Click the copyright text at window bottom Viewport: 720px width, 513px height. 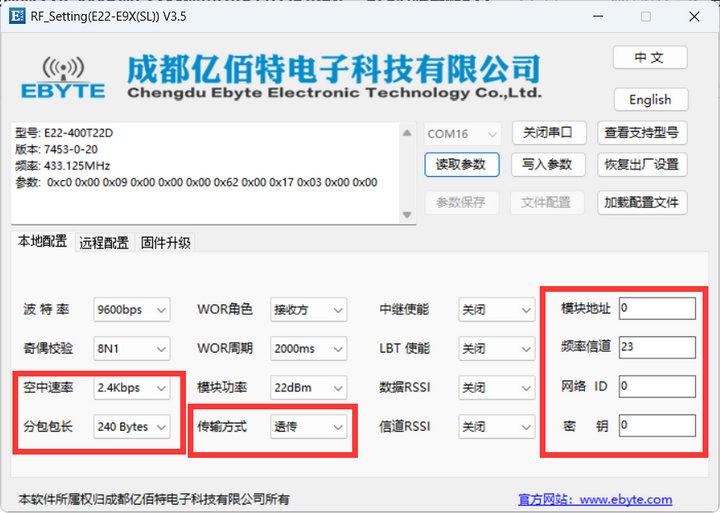click(x=154, y=499)
